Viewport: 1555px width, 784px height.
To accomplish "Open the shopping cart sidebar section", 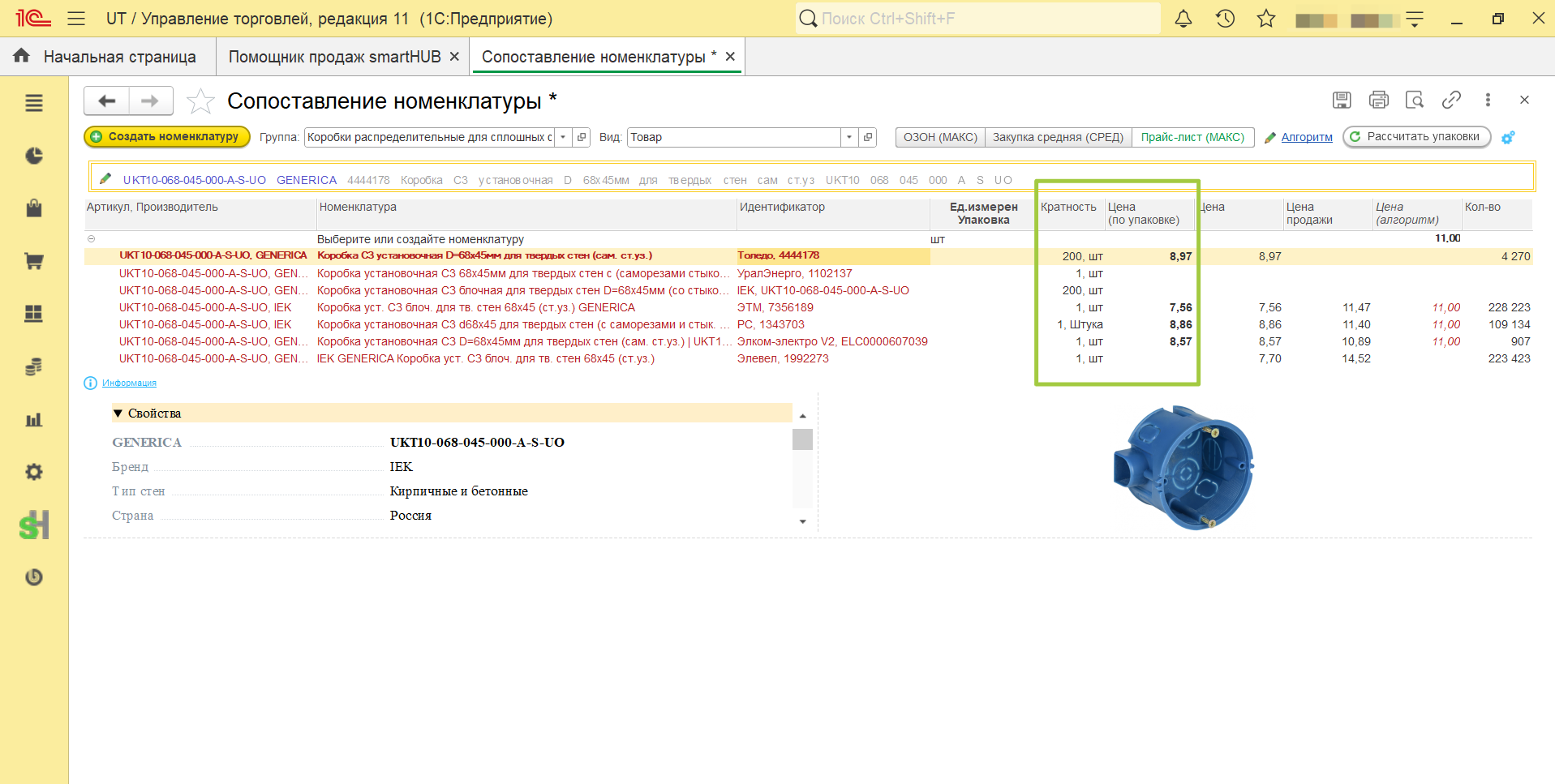I will tap(34, 261).
